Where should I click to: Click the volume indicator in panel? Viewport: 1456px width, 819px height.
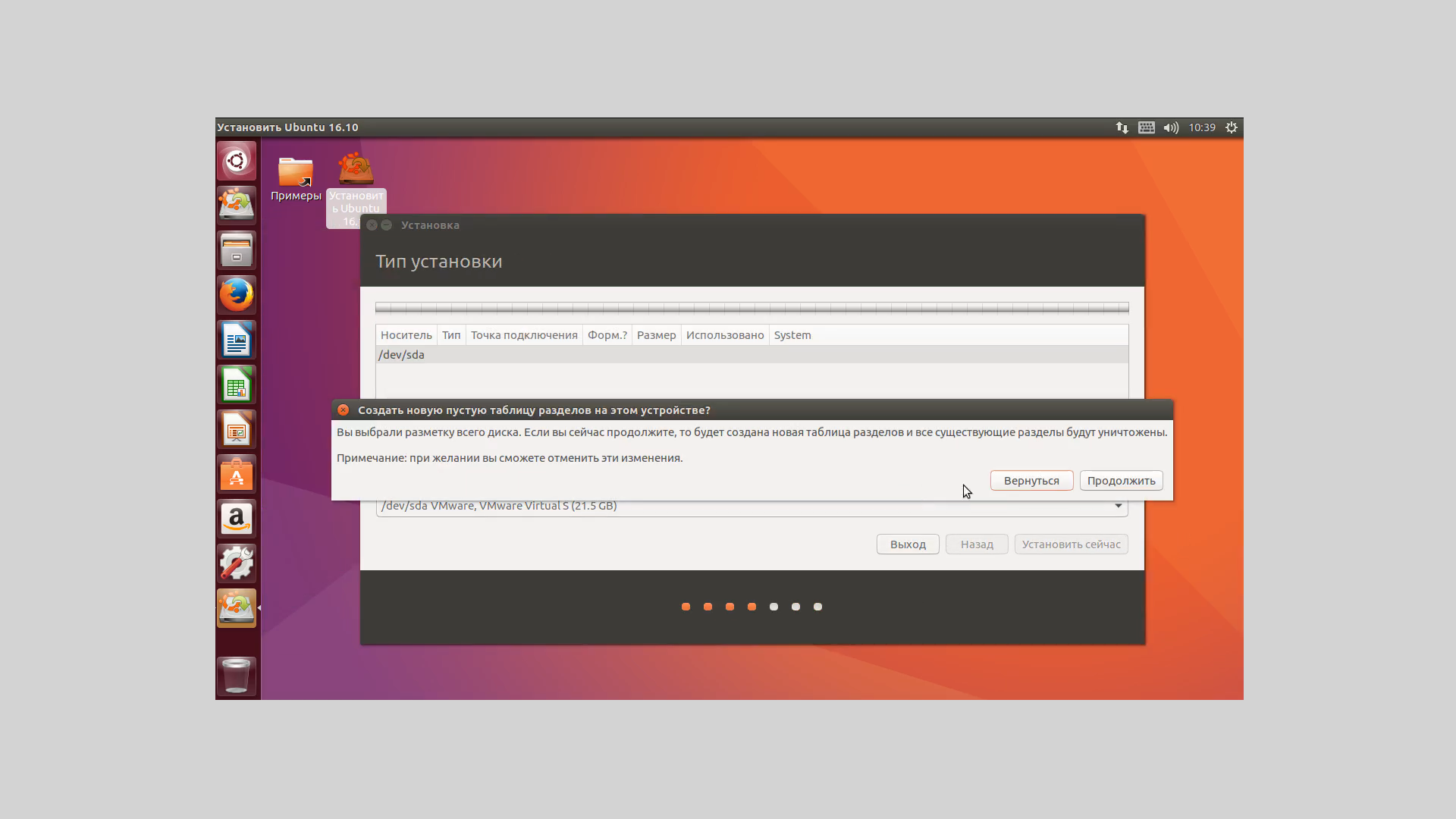tap(1171, 127)
